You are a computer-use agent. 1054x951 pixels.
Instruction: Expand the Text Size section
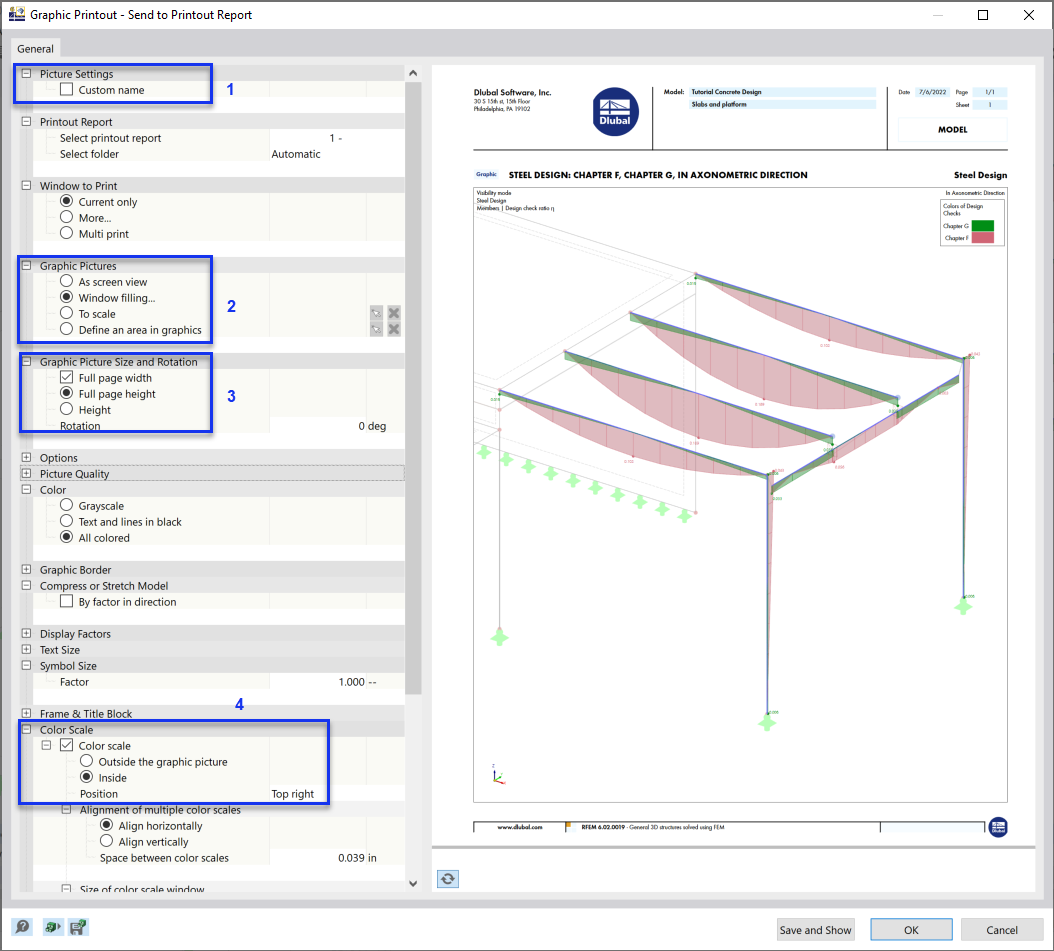[26, 649]
